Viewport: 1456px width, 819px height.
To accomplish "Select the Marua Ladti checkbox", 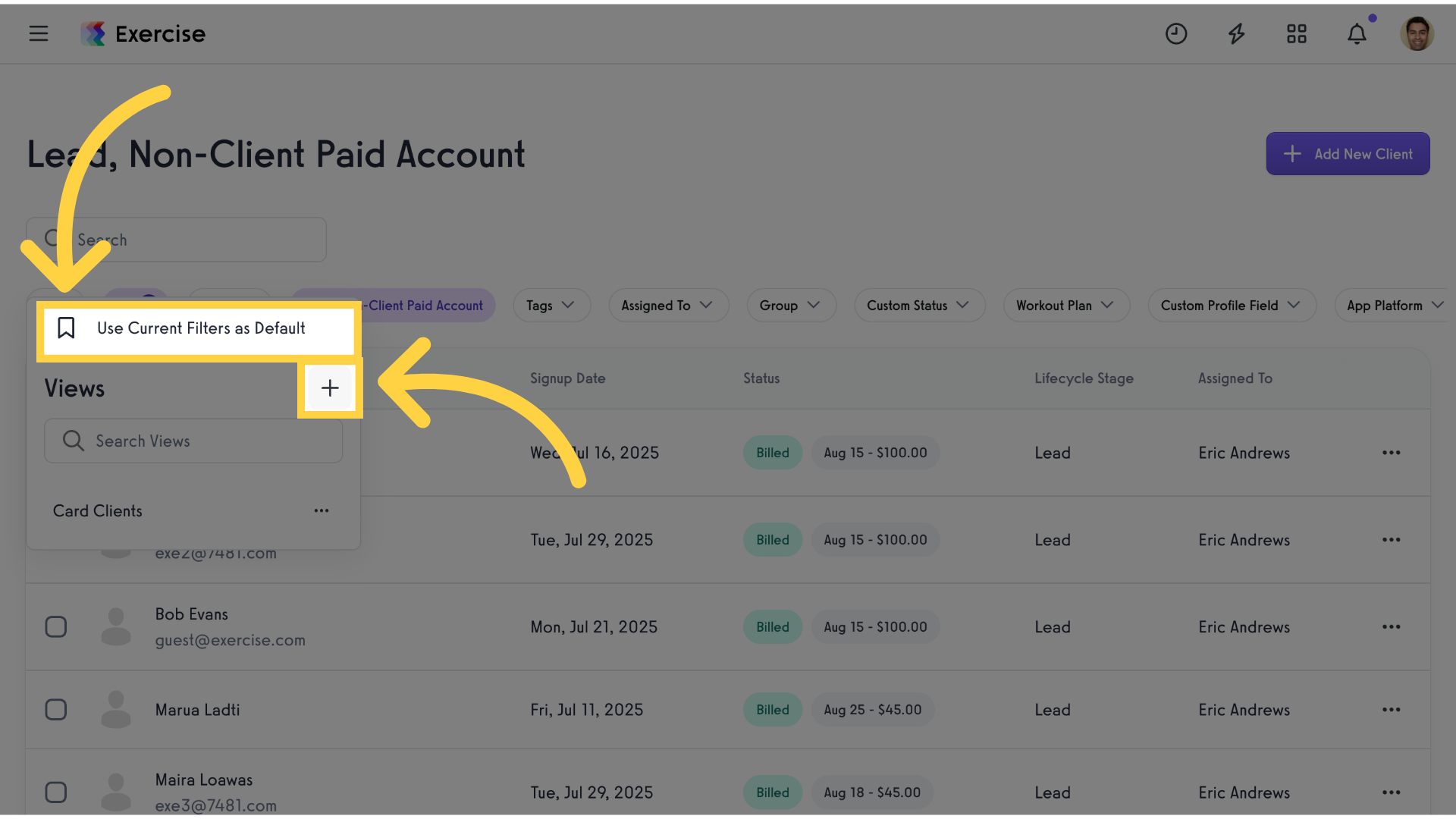I will (x=56, y=710).
